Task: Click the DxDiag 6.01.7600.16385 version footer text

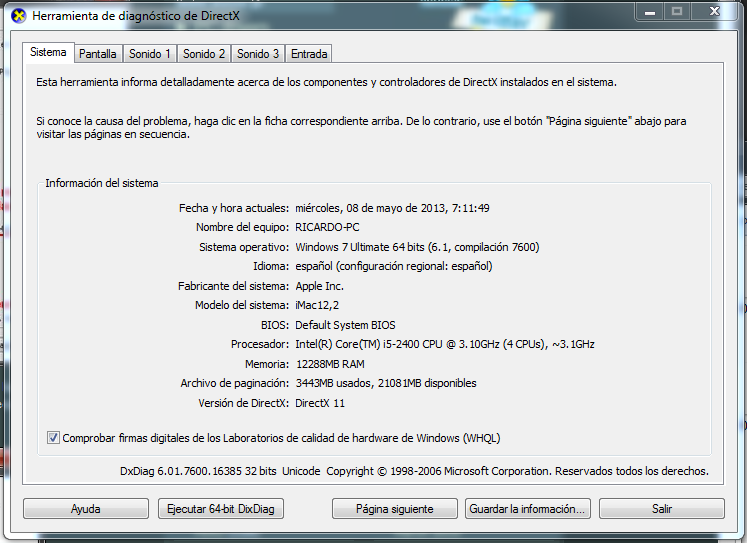Action: pos(414,471)
